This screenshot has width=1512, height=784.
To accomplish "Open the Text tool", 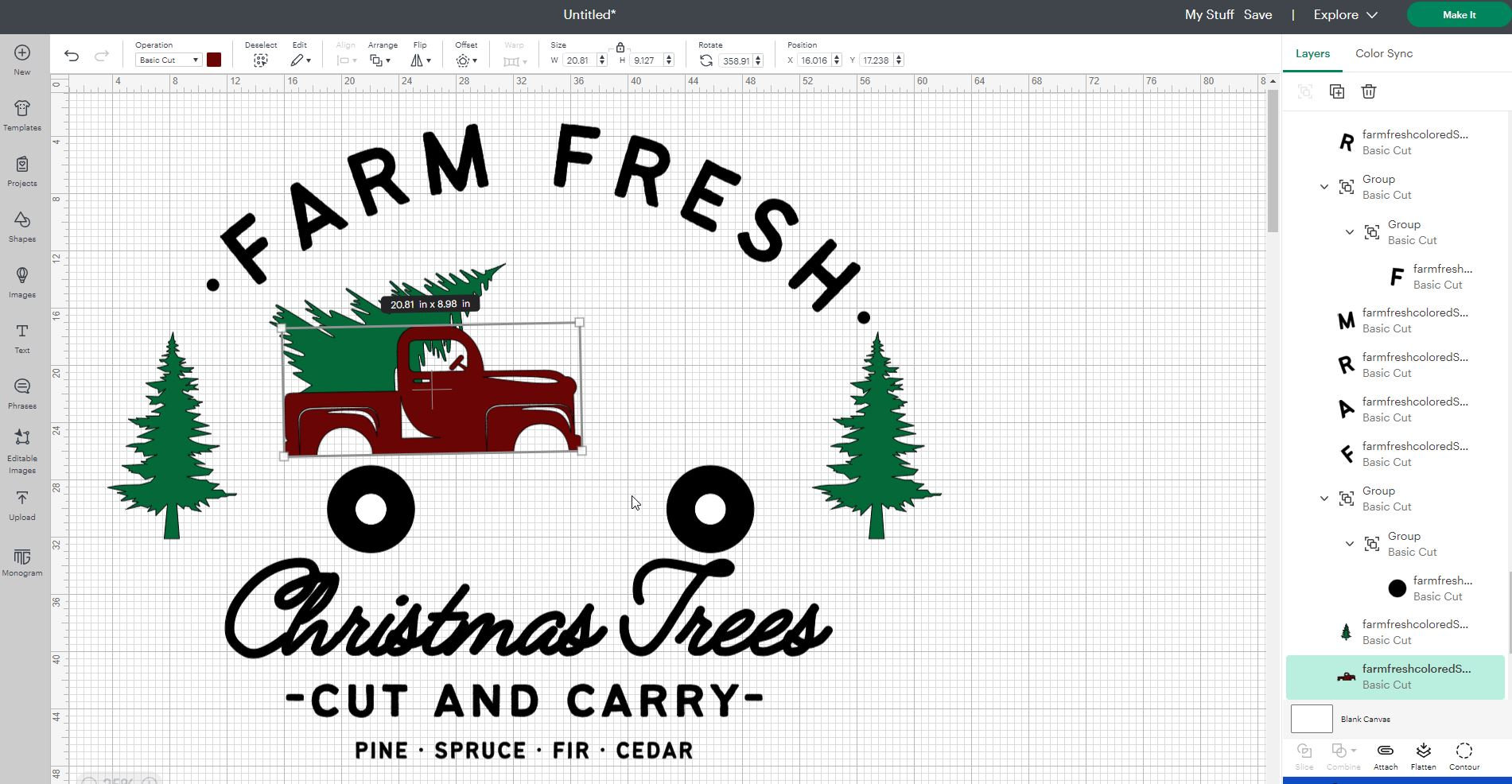I will point(21,336).
